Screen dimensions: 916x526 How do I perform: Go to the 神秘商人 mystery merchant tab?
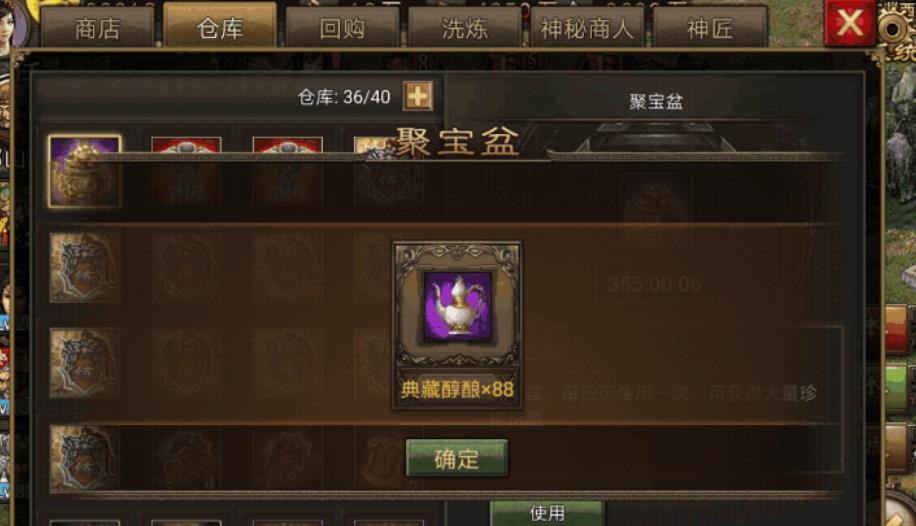click(587, 27)
